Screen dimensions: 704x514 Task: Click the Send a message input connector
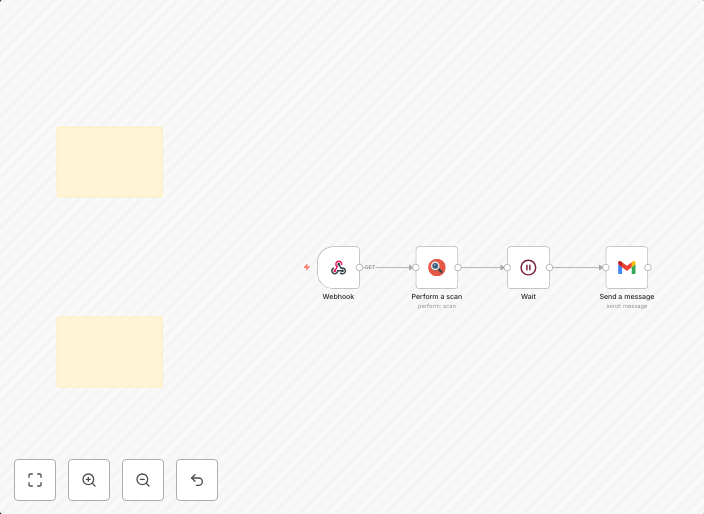coord(606,268)
